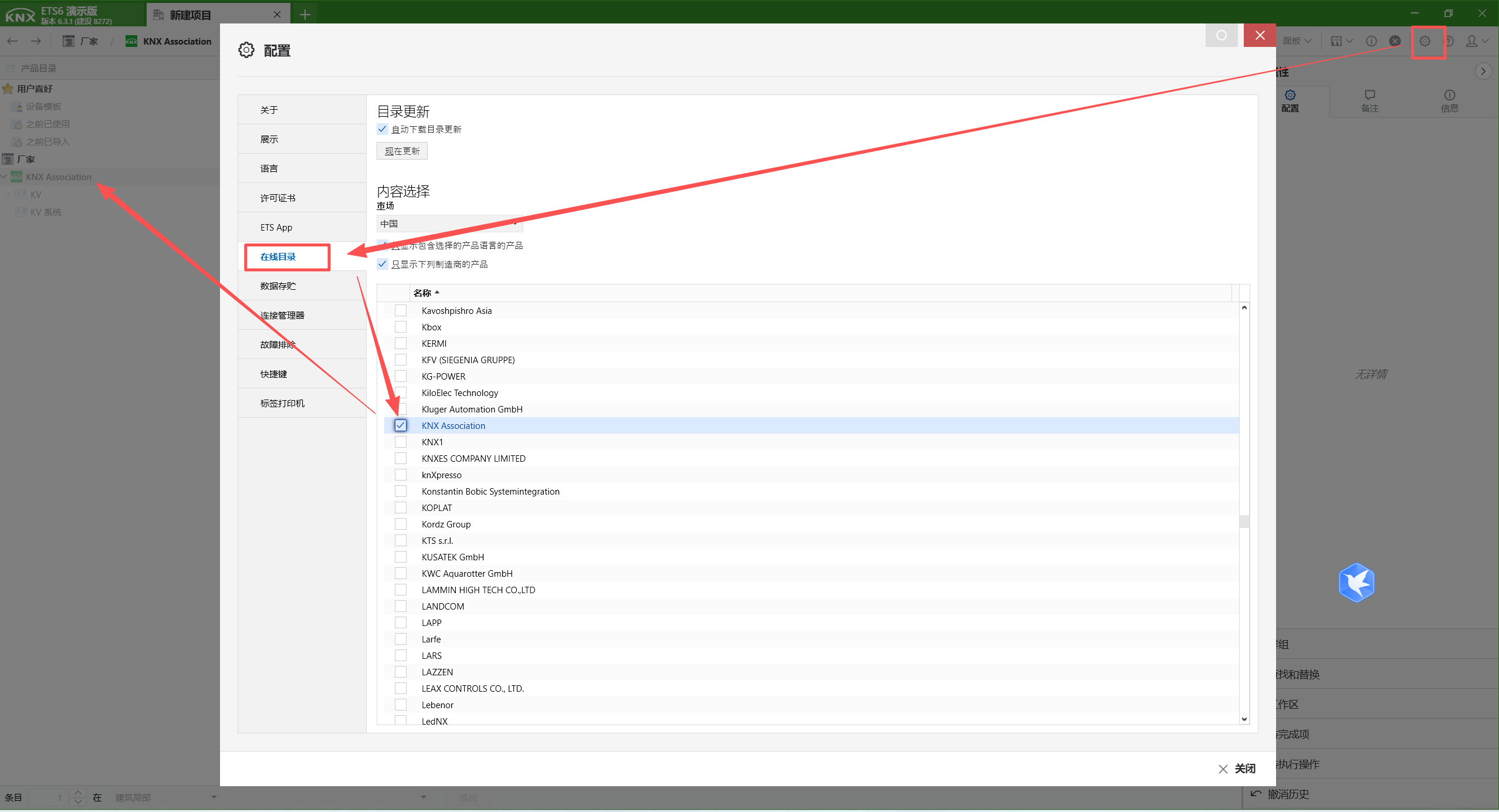Viewport: 1499px width, 812px height.
Task: Open settings via toolbar gear icon
Action: [x=1424, y=41]
